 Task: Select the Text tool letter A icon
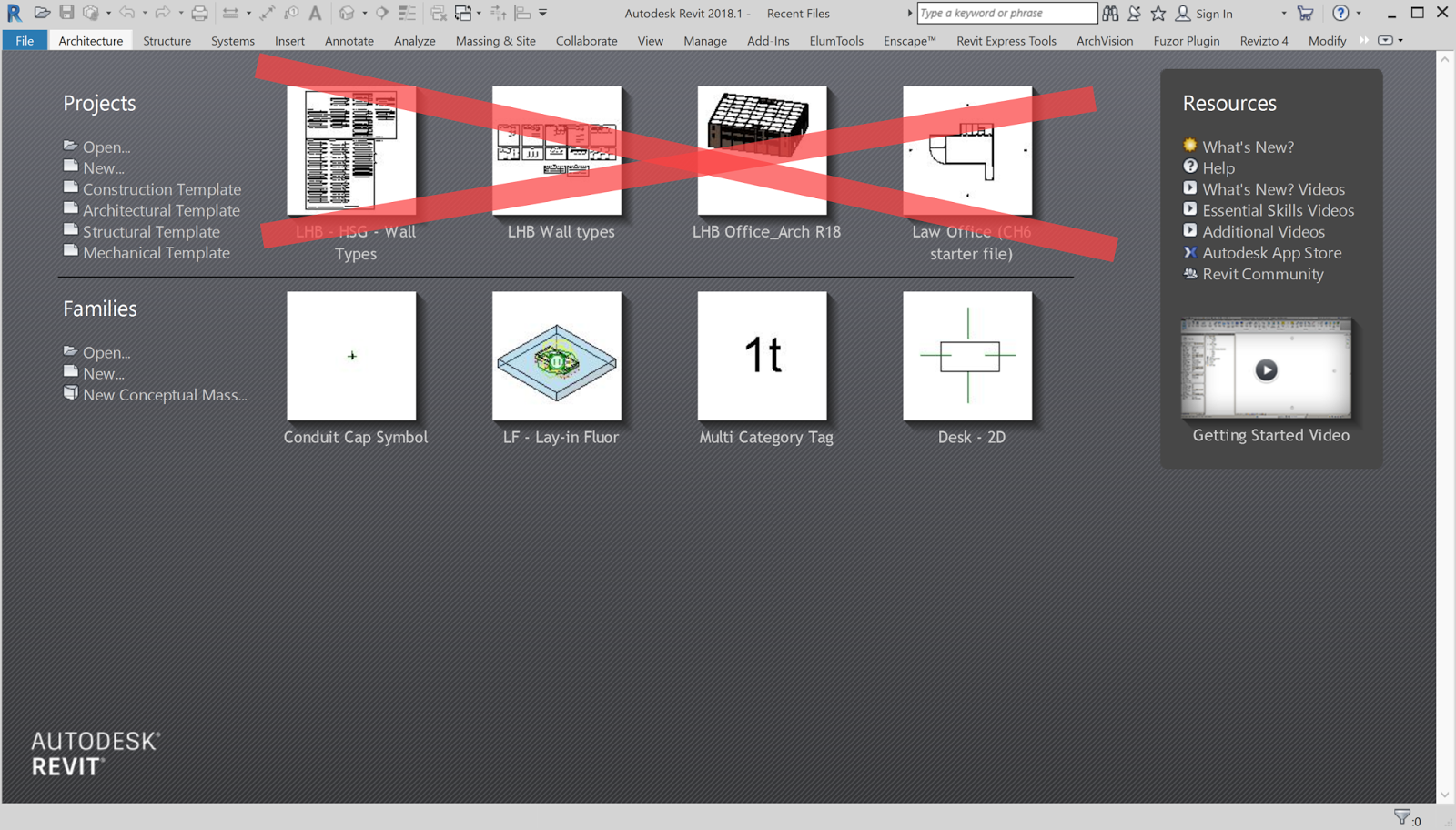[315, 13]
